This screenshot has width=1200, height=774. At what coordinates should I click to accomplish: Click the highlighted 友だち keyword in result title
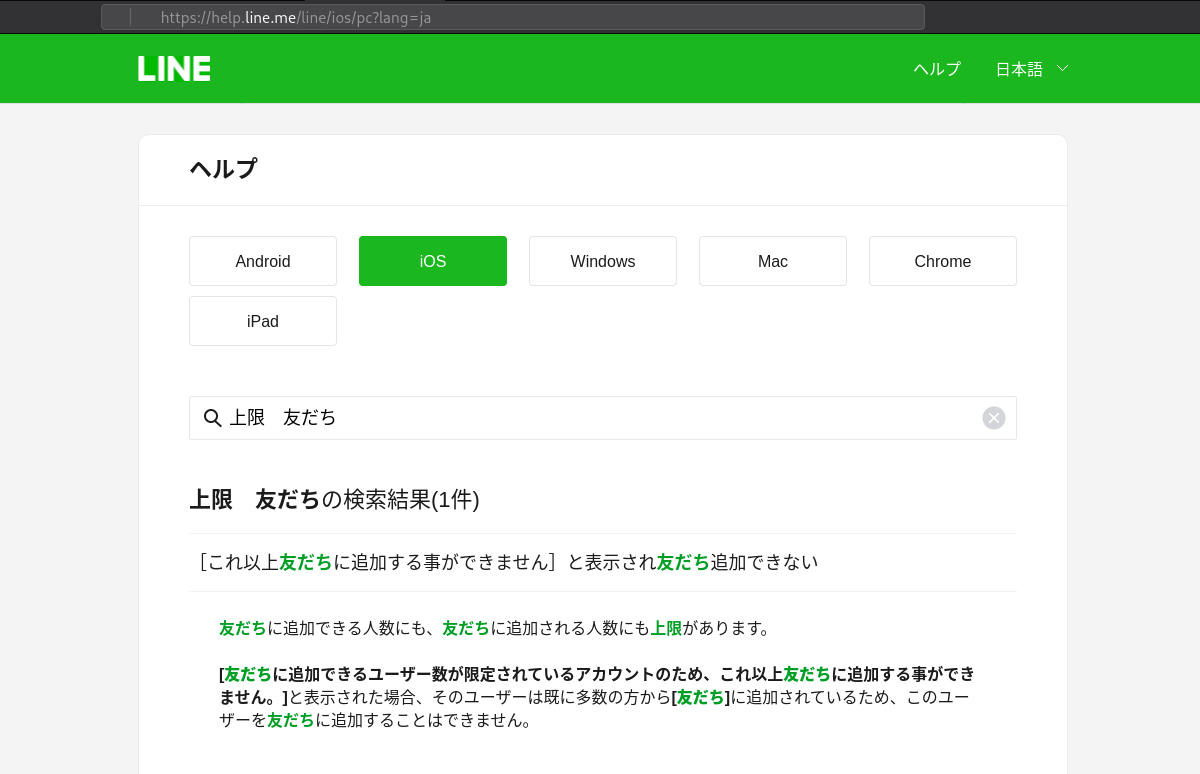coord(305,562)
